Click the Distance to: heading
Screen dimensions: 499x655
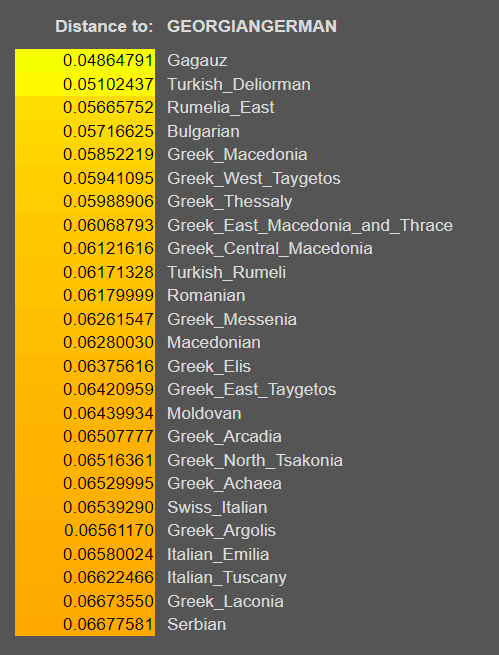pyautogui.click(x=104, y=26)
